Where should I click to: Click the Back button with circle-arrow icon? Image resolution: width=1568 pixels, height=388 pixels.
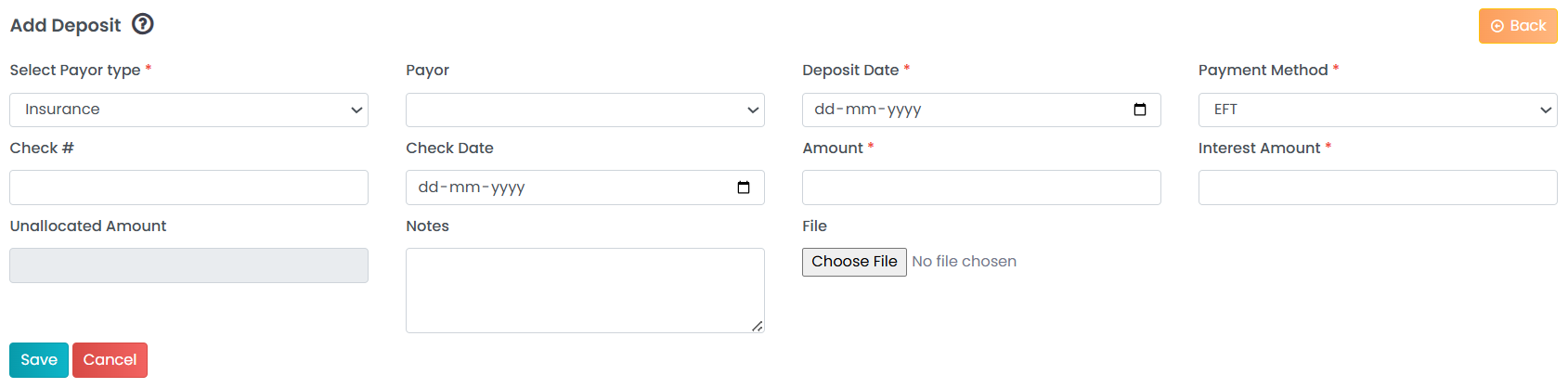tap(1518, 26)
